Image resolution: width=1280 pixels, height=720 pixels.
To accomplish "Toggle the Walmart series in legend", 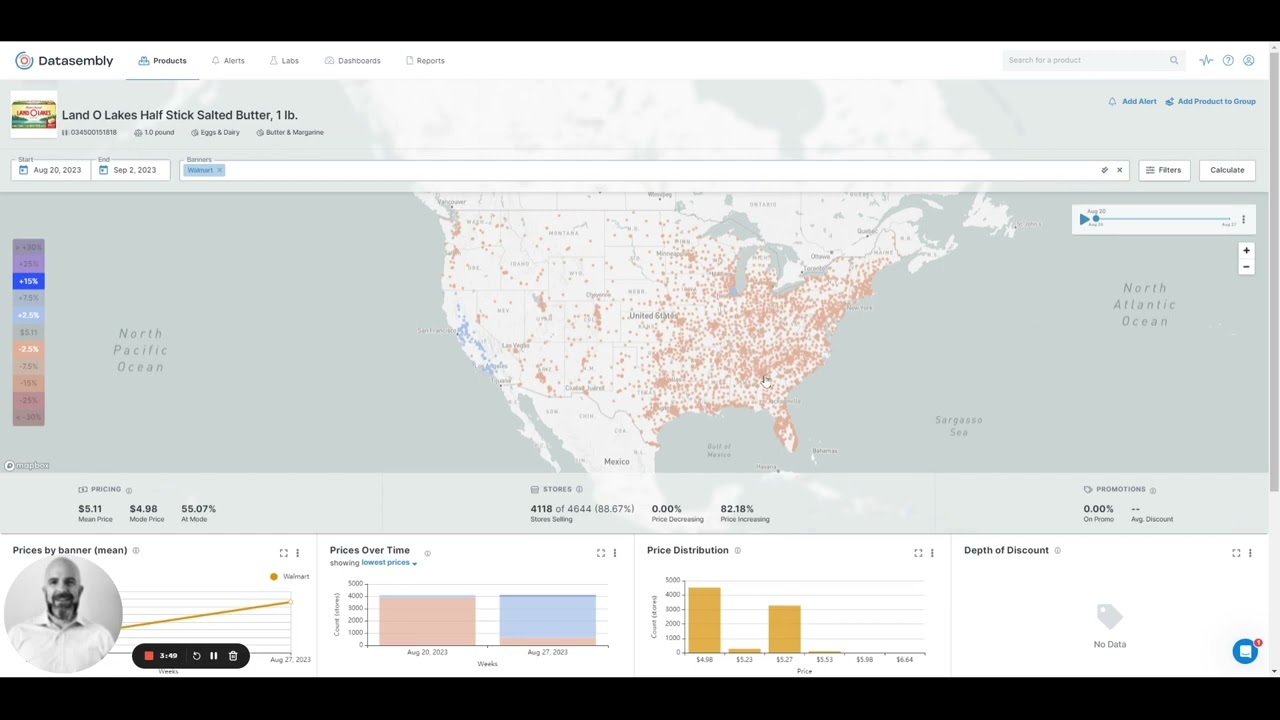I will pos(289,576).
